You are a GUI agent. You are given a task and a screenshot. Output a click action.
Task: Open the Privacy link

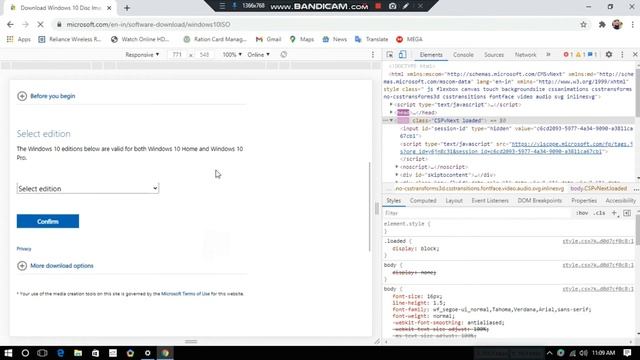pos(24,249)
